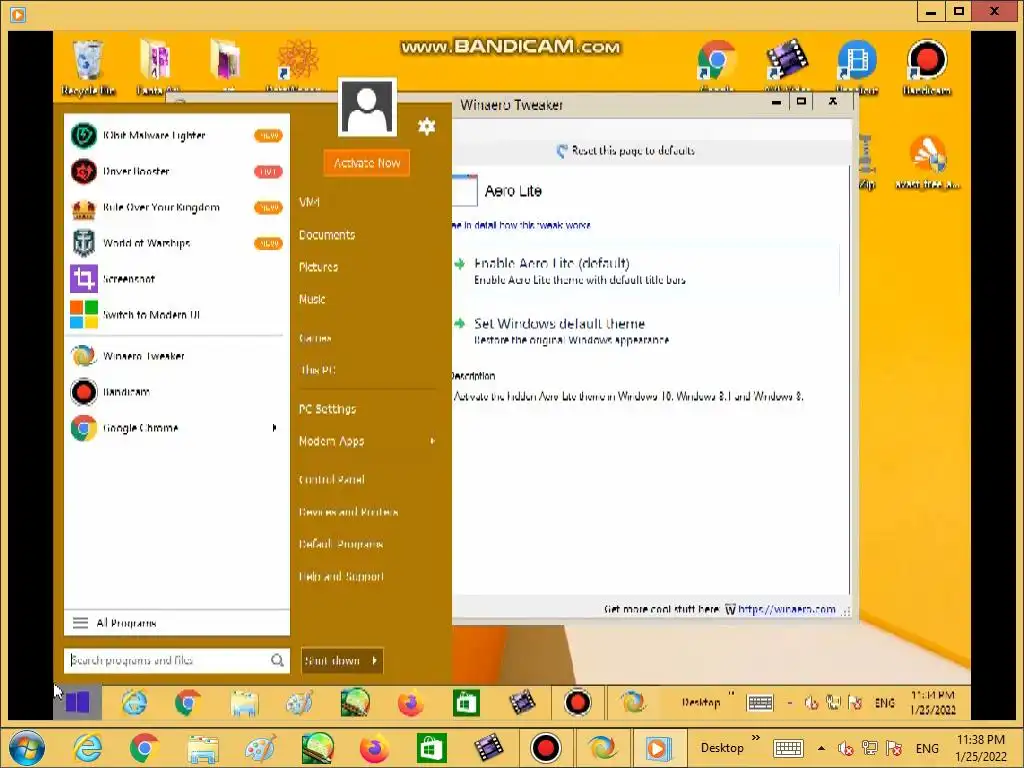This screenshot has width=1024, height=768.
Task: Open IObit Malware Fighter in start menu
Action: point(176,136)
